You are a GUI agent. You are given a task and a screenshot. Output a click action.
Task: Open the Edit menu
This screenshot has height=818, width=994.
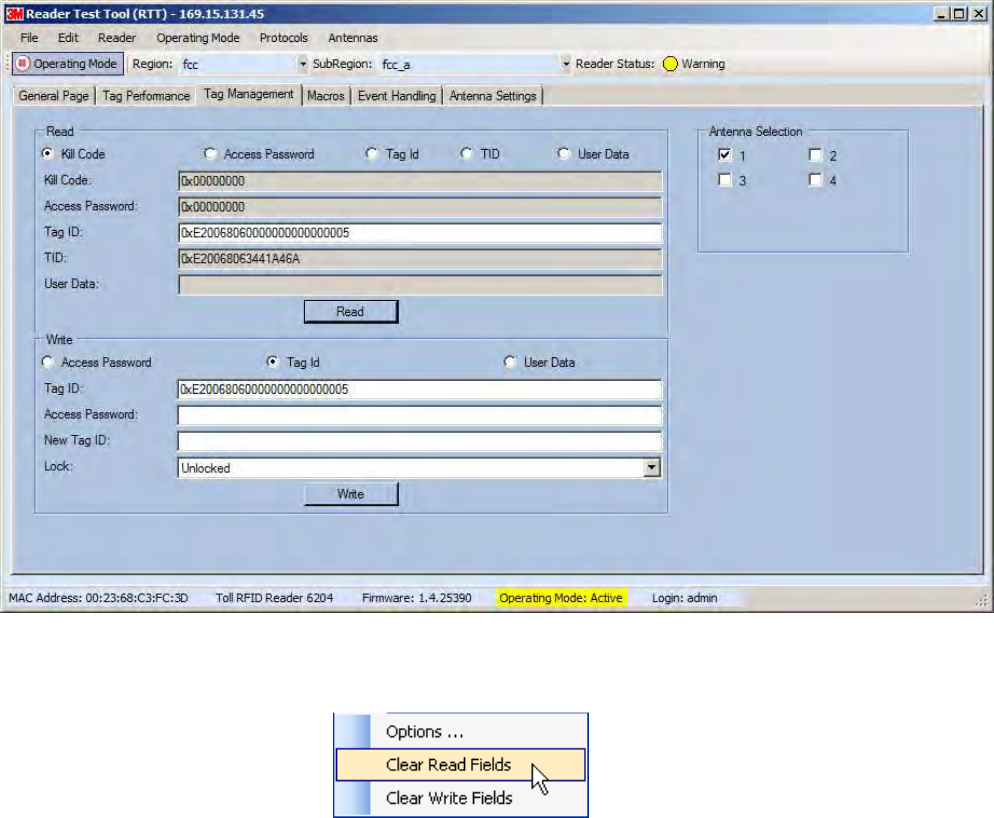[68, 38]
